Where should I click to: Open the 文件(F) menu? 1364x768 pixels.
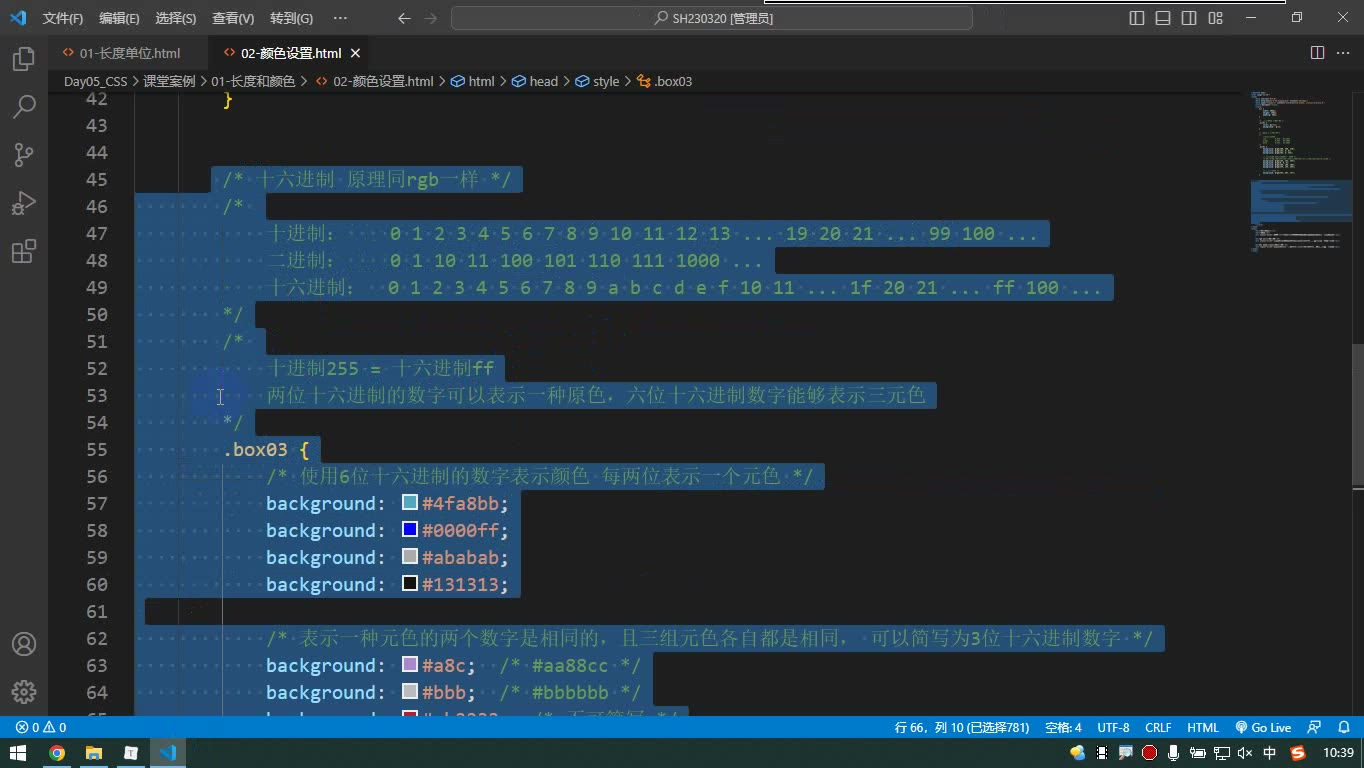[x=63, y=18]
